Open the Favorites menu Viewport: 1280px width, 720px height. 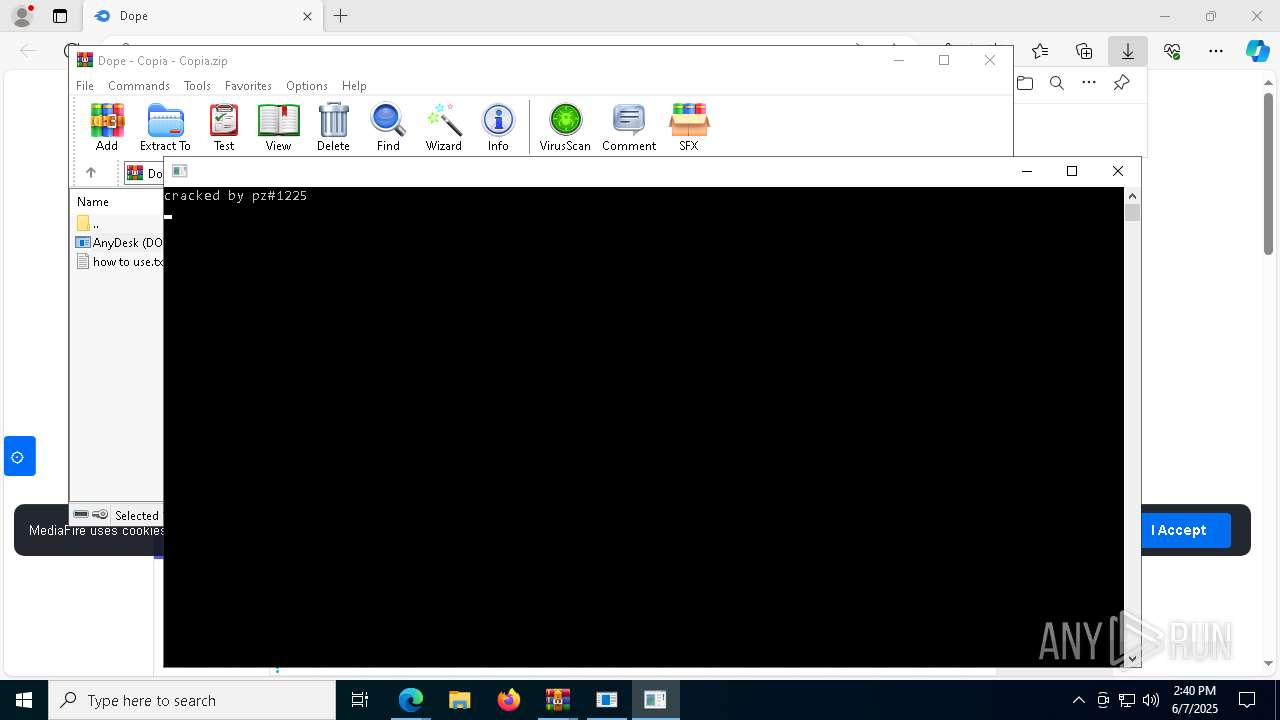[248, 86]
